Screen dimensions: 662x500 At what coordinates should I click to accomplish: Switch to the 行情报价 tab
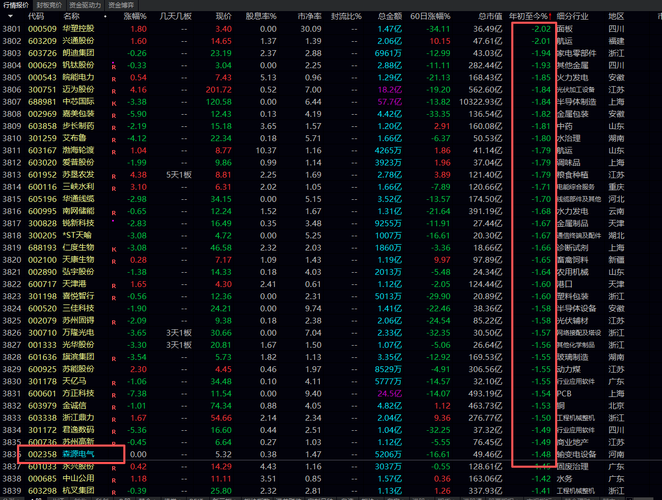pyautogui.click(x=16, y=5)
